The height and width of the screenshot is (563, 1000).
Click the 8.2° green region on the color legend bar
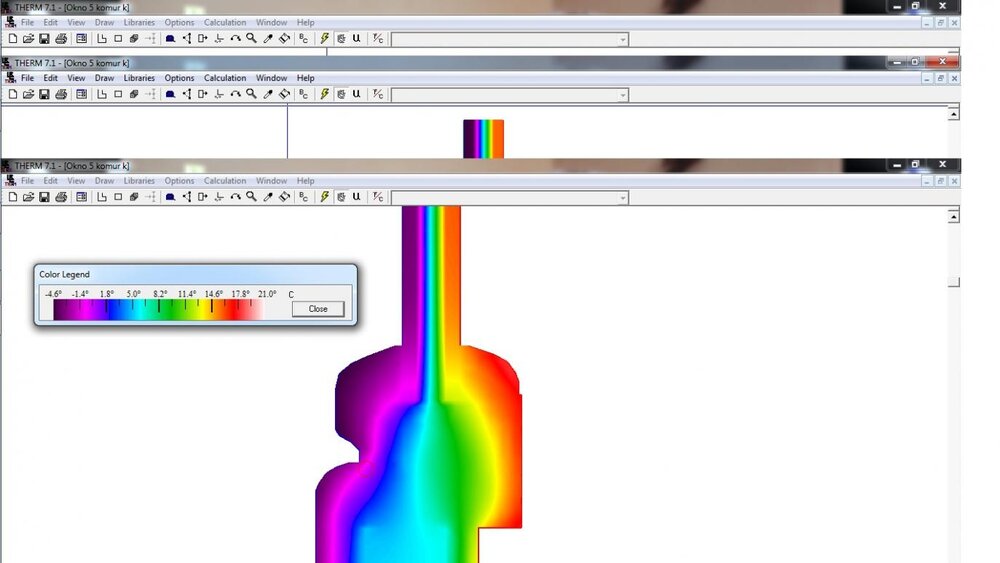point(160,310)
